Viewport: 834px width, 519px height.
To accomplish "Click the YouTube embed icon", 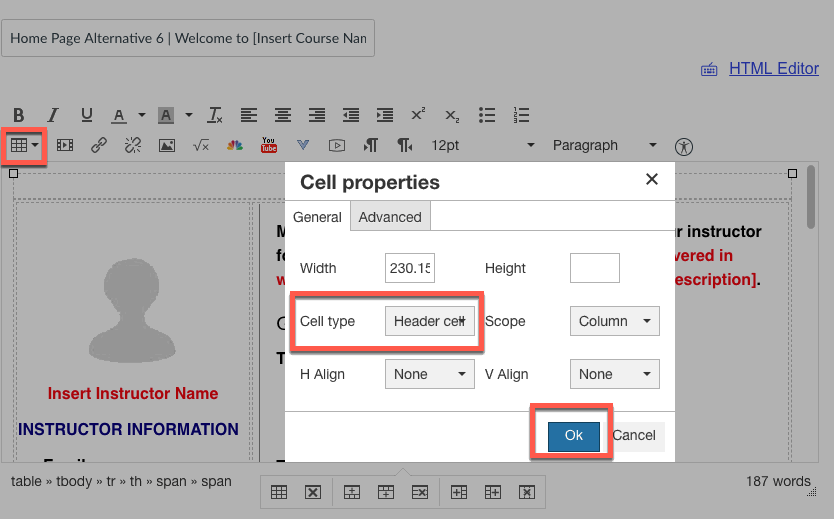I will coord(269,145).
